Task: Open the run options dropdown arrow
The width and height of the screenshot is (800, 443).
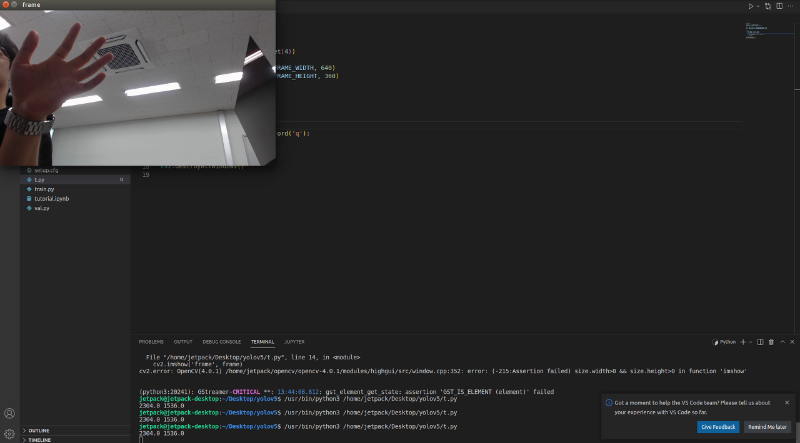Action: click(x=758, y=6)
